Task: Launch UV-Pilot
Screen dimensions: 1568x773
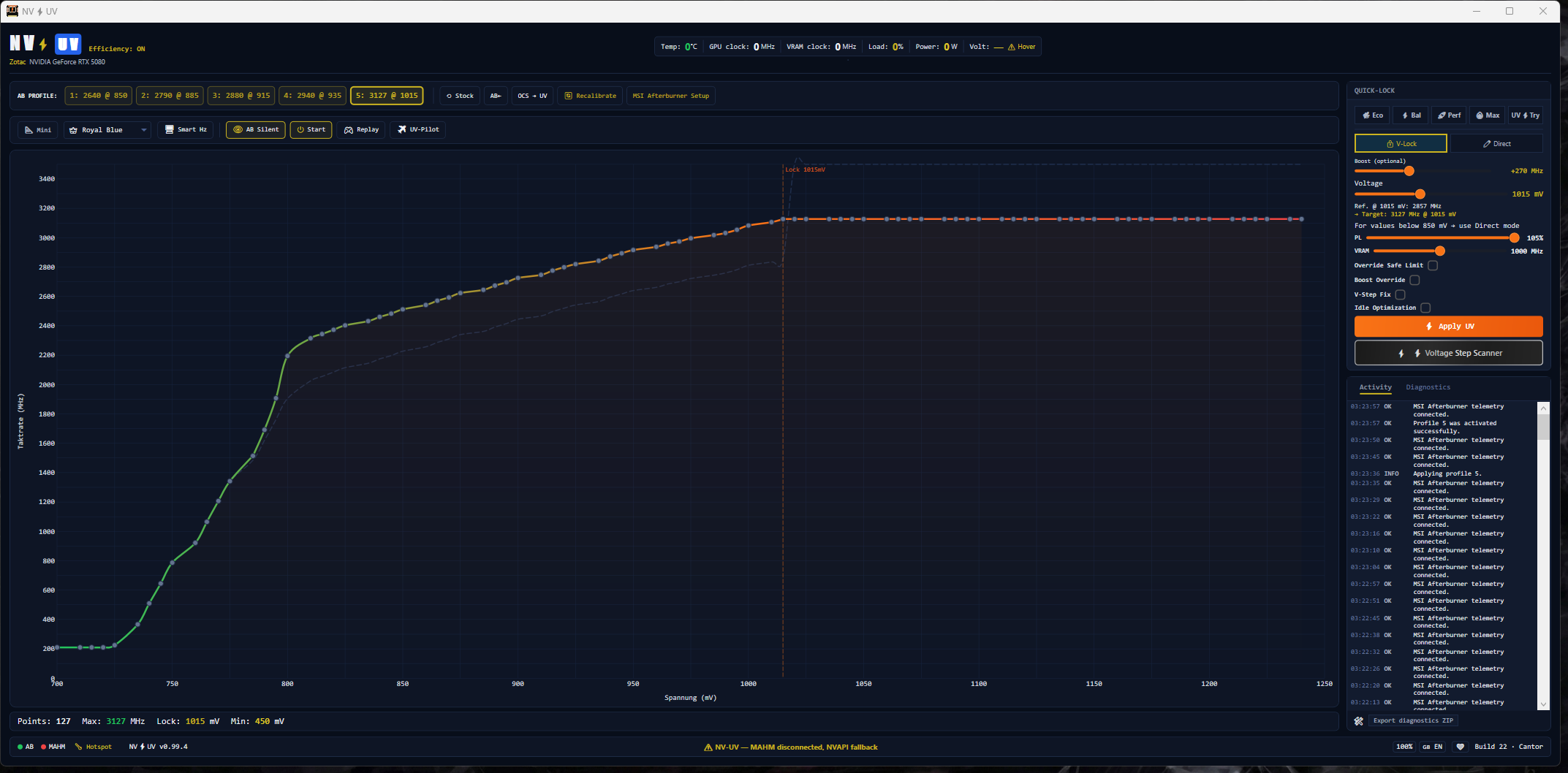Action: (418, 130)
